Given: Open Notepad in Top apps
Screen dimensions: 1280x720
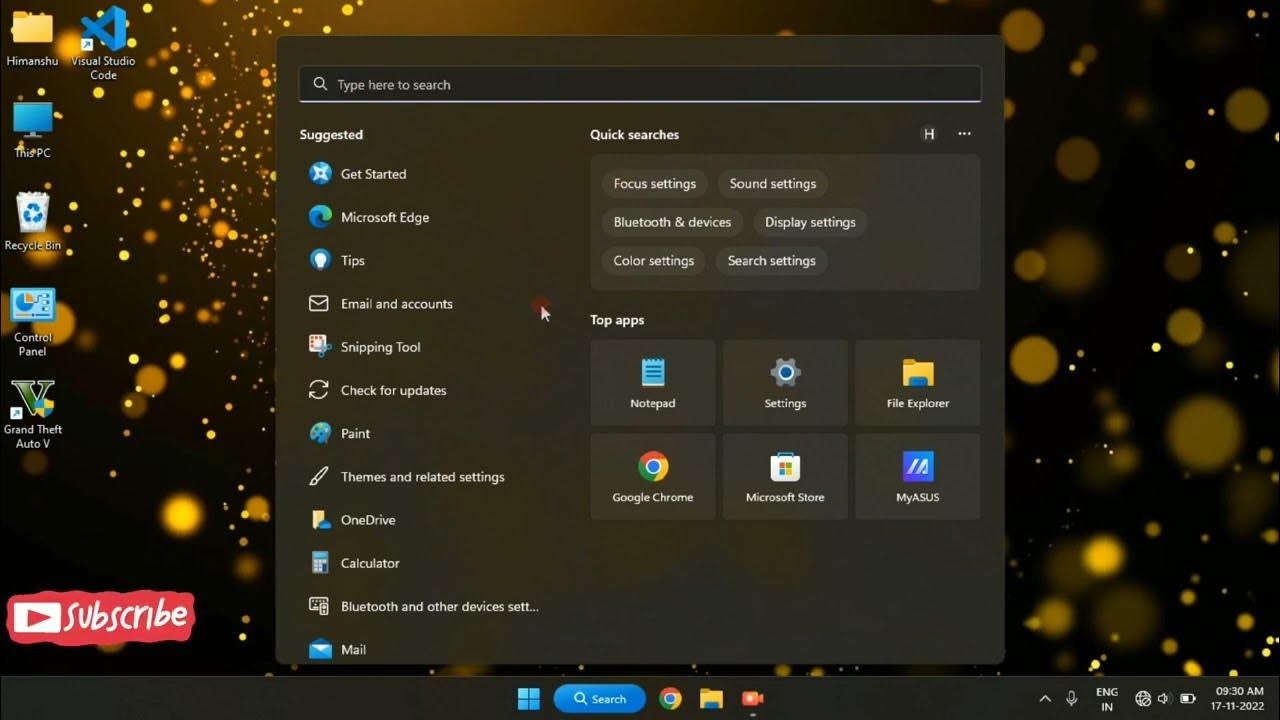Looking at the screenshot, I should tap(653, 383).
